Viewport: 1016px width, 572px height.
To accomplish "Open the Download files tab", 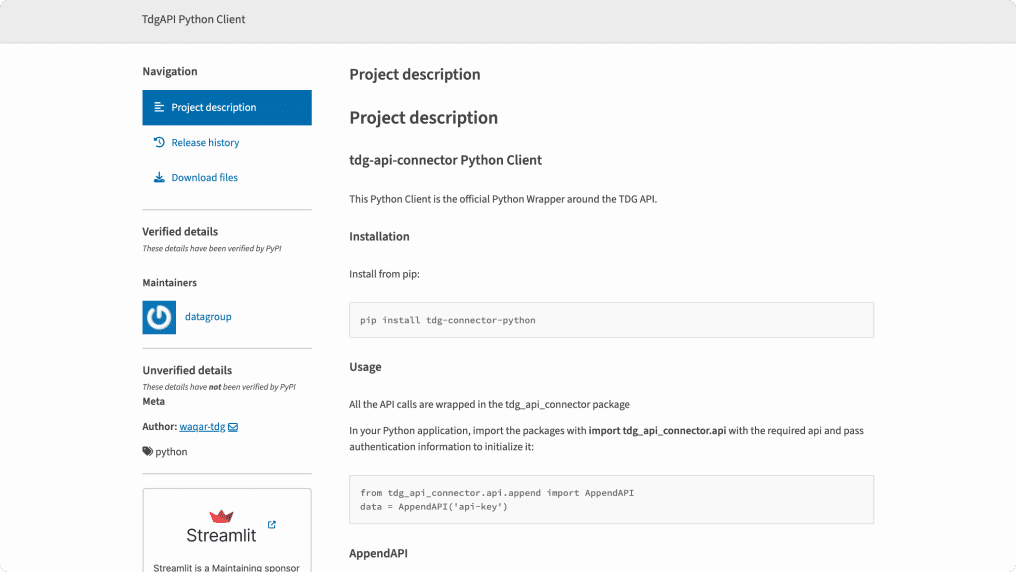I will (204, 178).
